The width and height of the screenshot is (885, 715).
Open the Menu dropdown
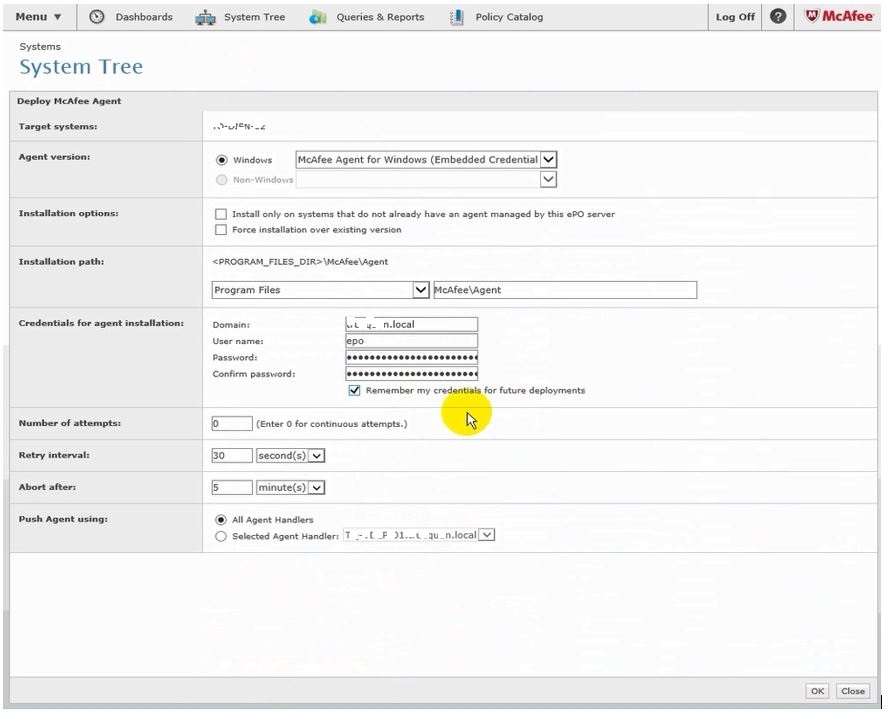[38, 17]
